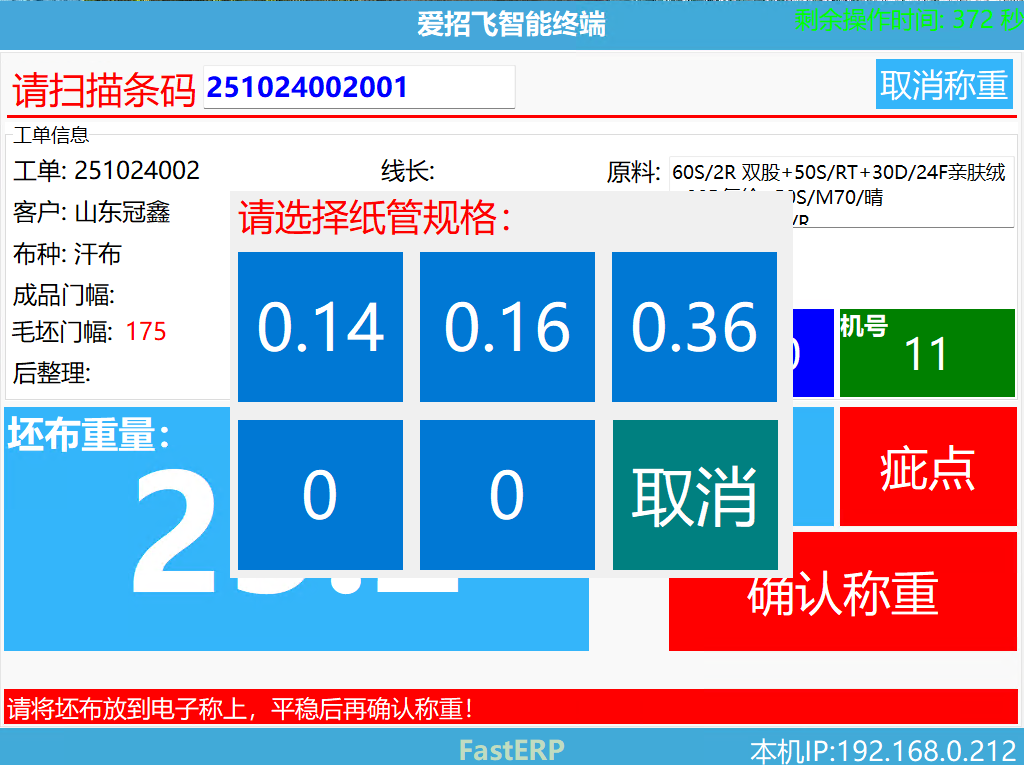
Task: Select the 0.16 paper tube specification
Action: [506, 326]
